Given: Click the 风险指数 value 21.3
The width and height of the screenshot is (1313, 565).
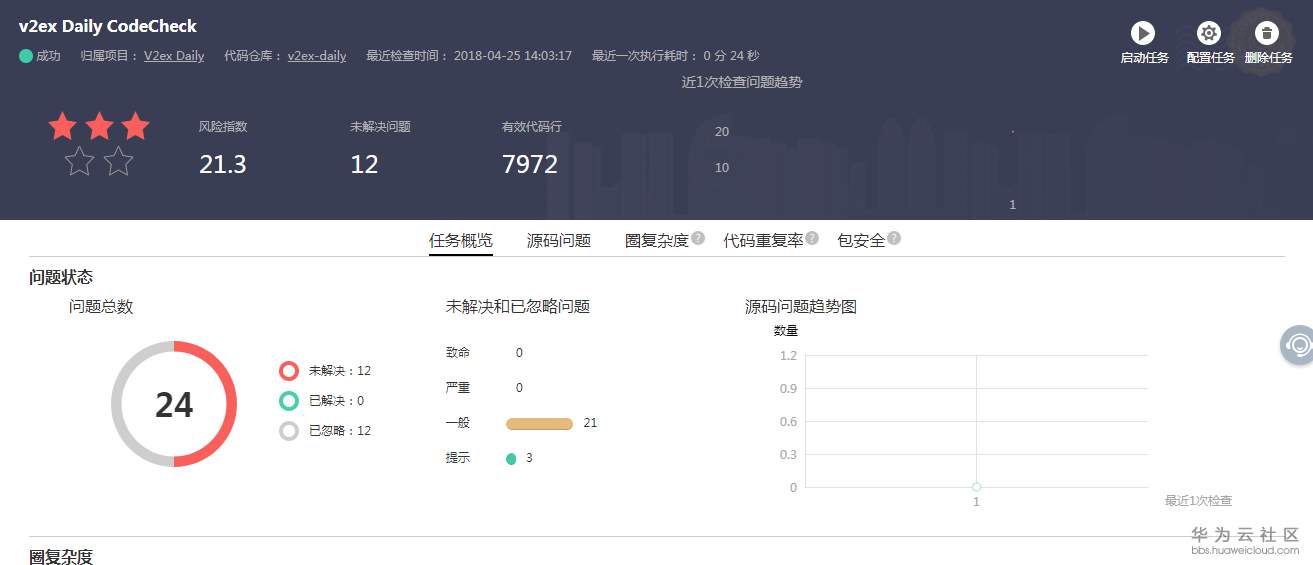Looking at the screenshot, I should click(x=223, y=164).
